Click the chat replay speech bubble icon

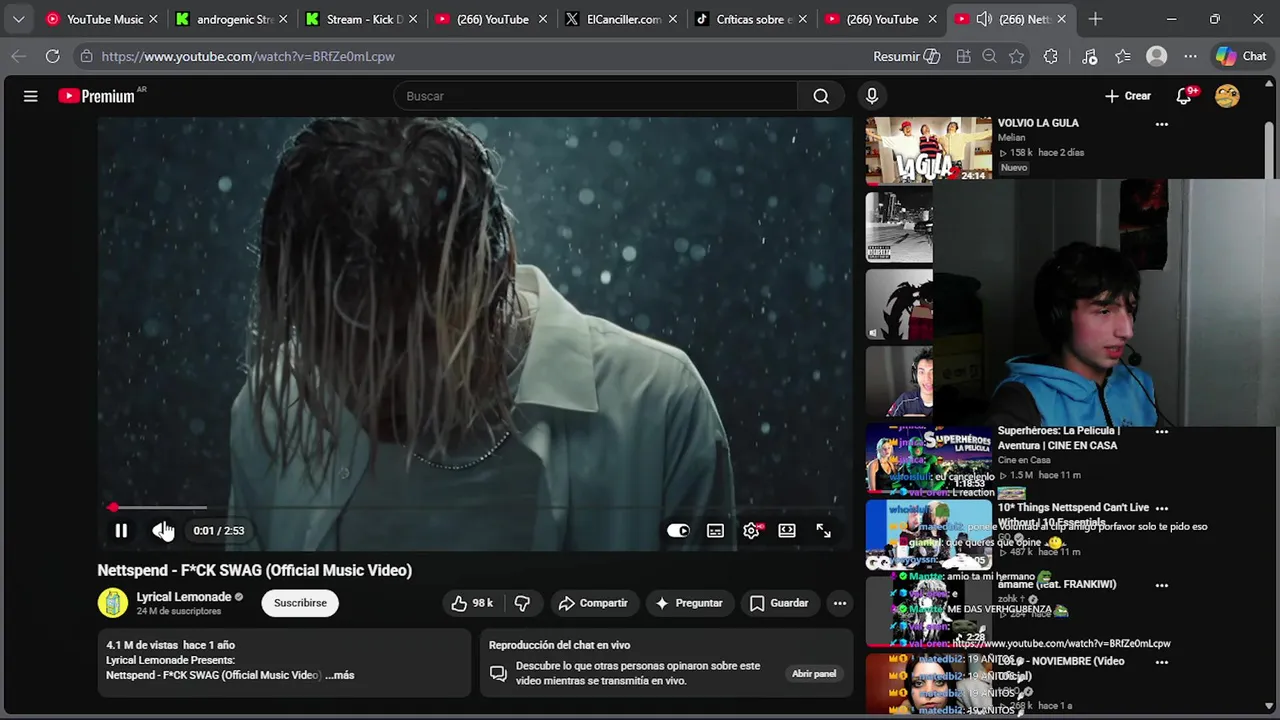pyautogui.click(x=498, y=674)
